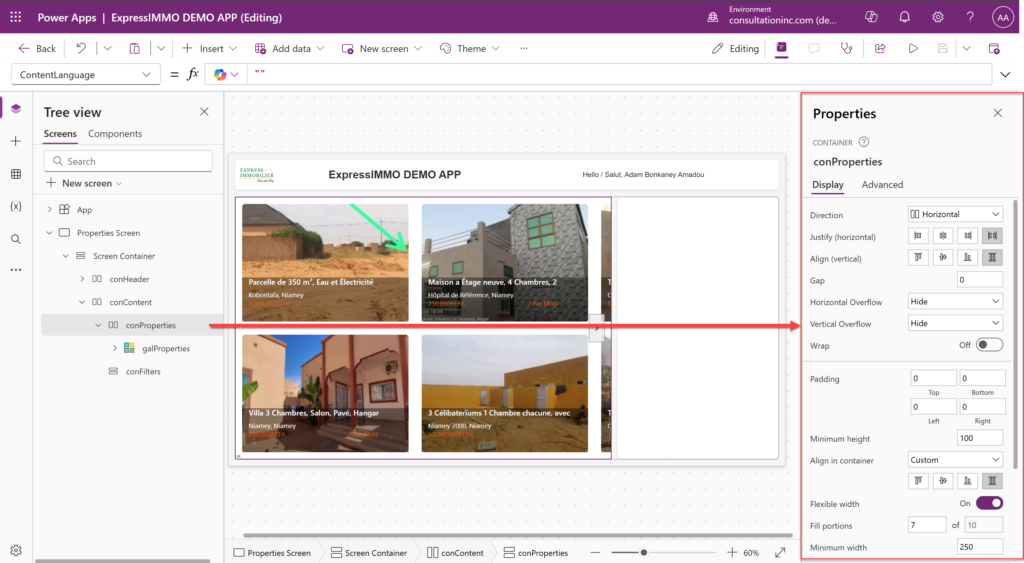Select the last Justify (horizontal) option

992,236
